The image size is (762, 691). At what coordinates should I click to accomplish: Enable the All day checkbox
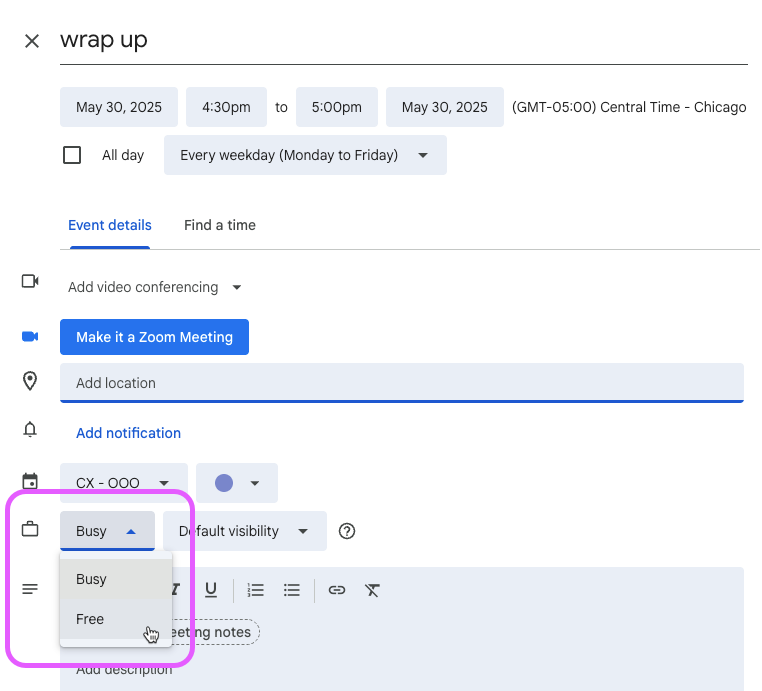(x=72, y=155)
